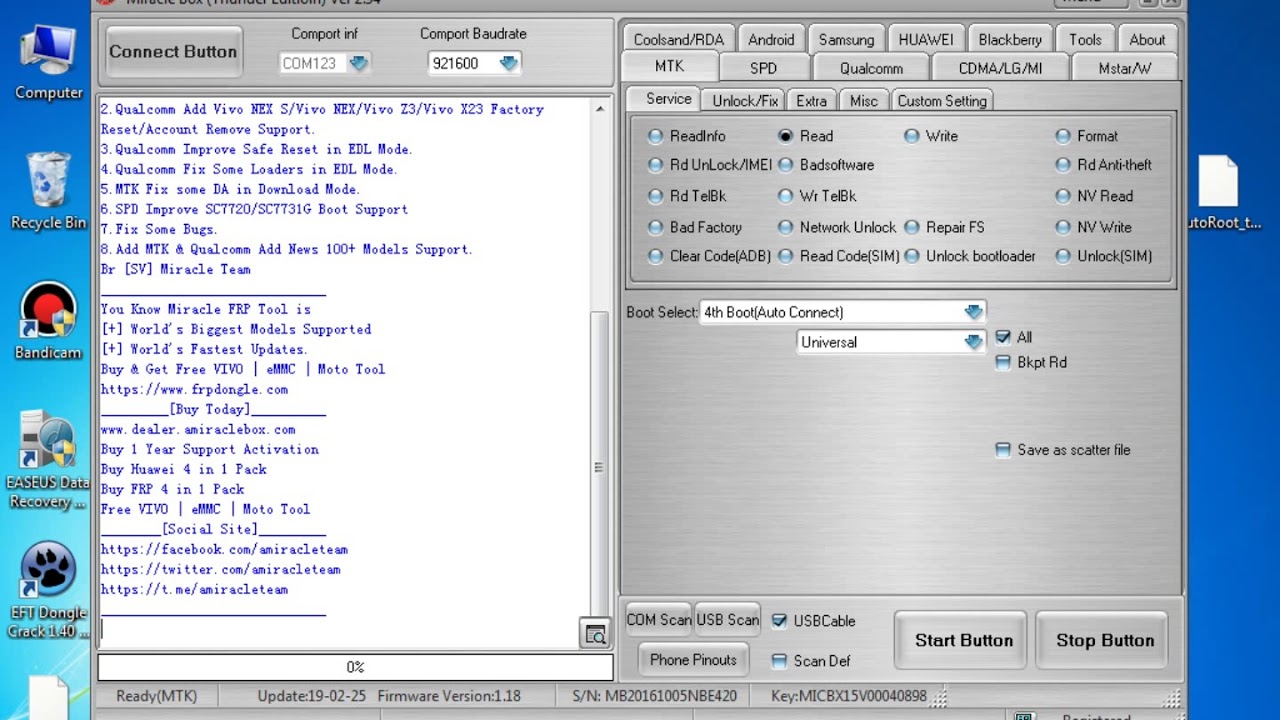The image size is (1280, 720).
Task: Toggle the USBCable checkbox
Action: 780,621
